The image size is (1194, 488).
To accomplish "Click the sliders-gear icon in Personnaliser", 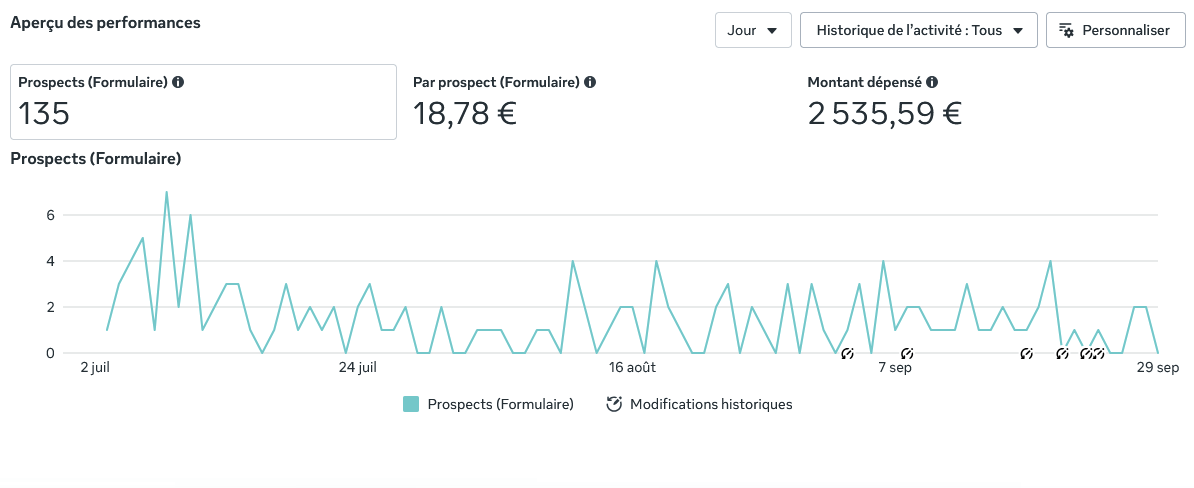I will [x=1066, y=30].
